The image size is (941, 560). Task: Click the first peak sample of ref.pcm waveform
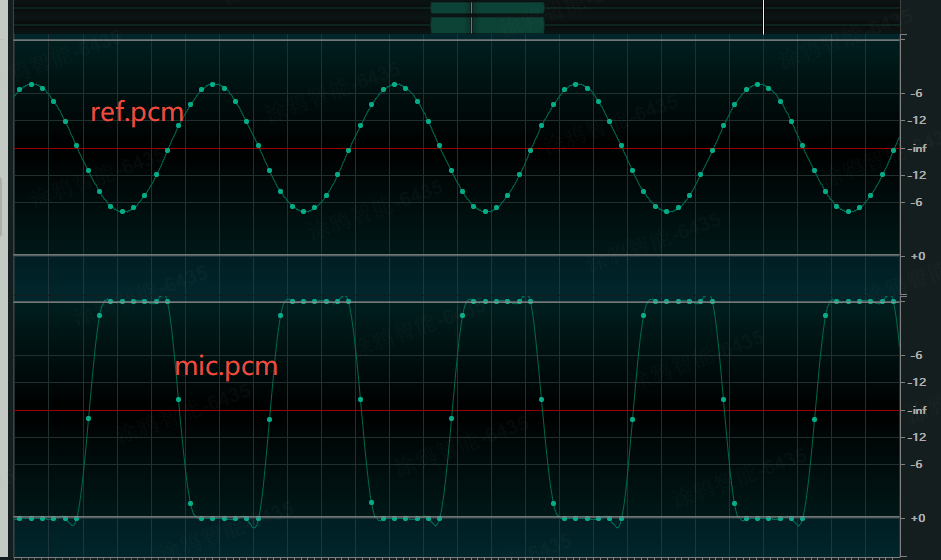pyautogui.click(x=32, y=85)
